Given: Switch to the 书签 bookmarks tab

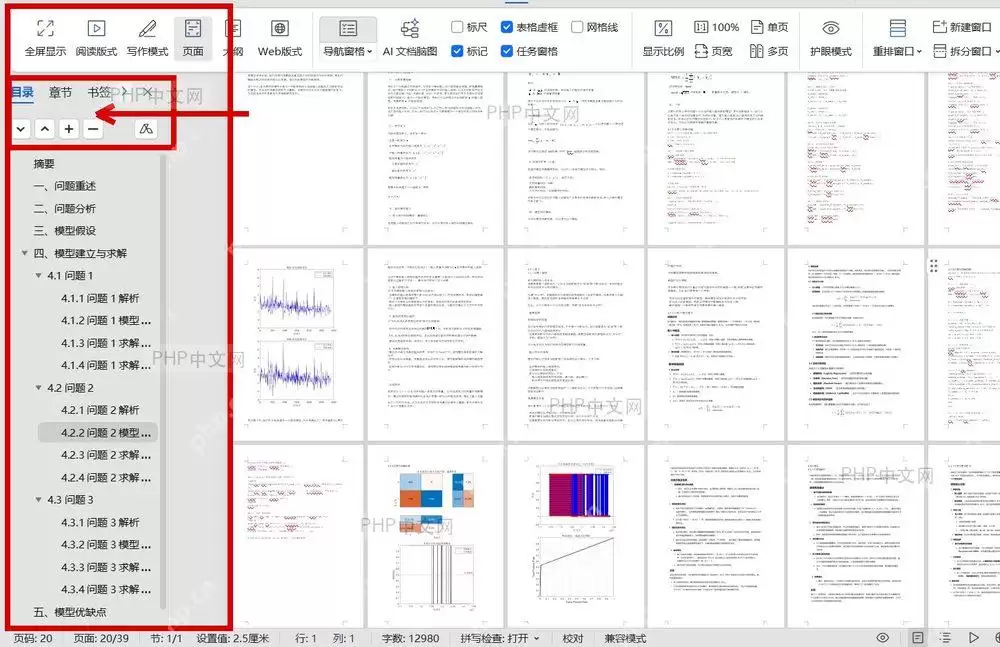Looking at the screenshot, I should 99,93.
